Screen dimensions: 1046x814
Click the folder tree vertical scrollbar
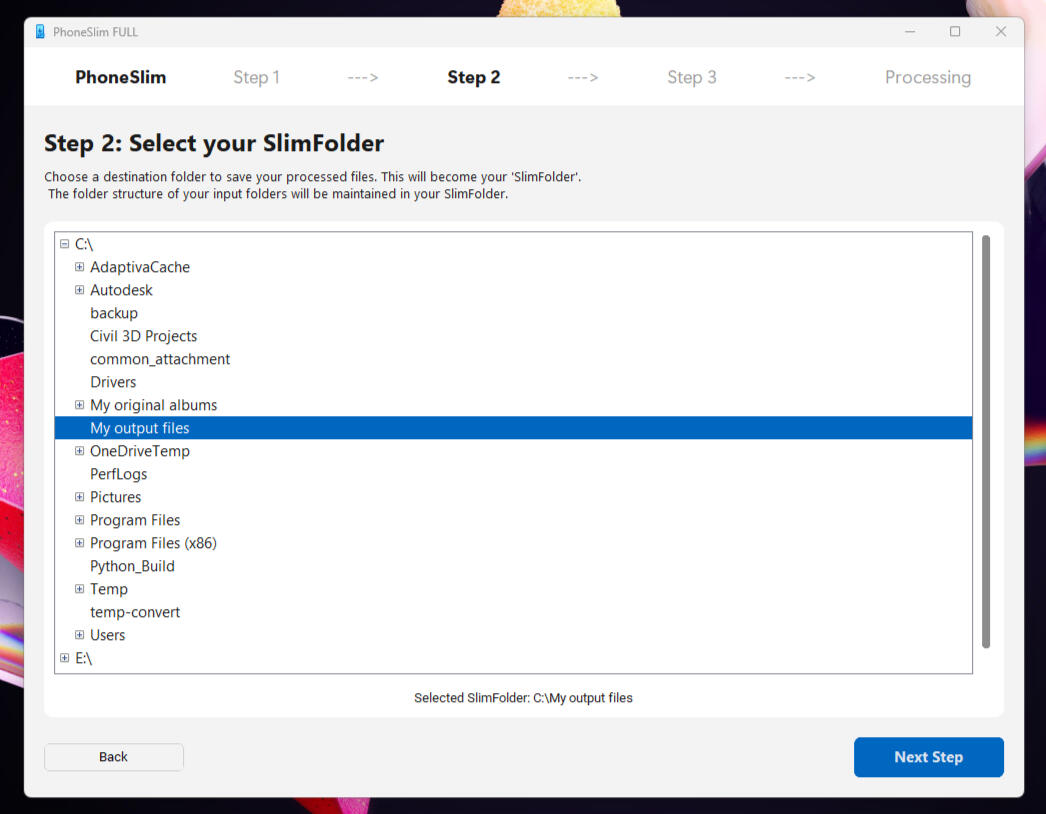(x=986, y=442)
